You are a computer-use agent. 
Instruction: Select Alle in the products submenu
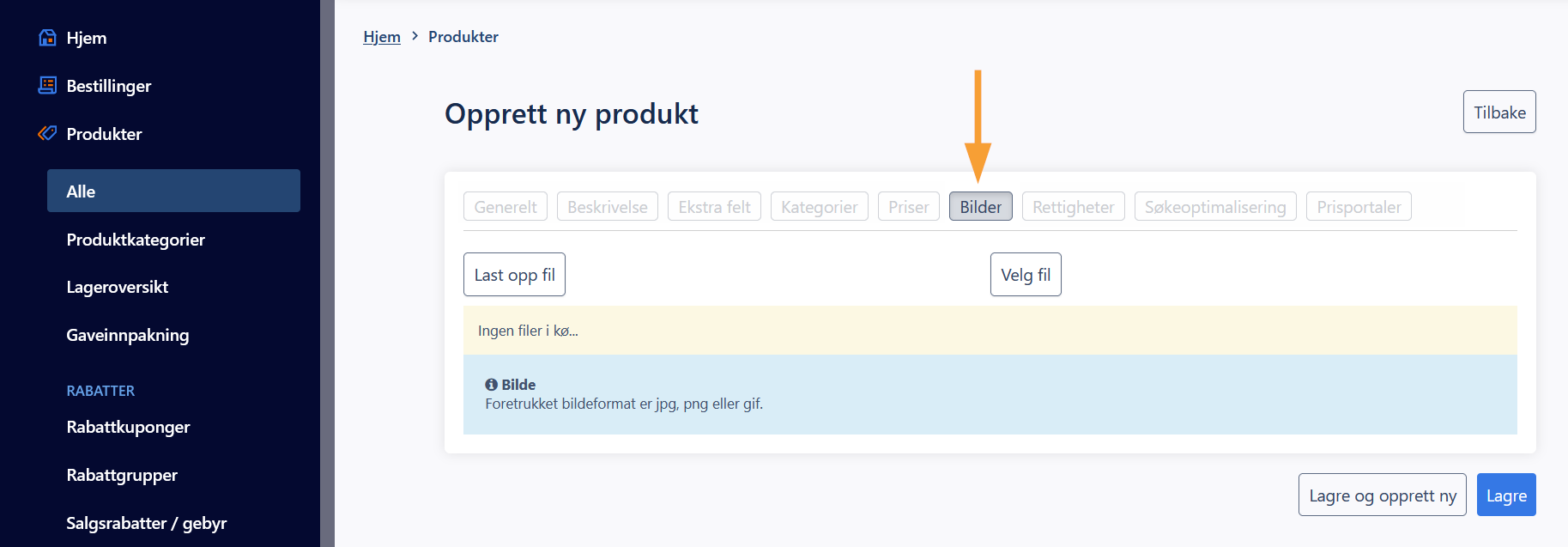tap(173, 191)
